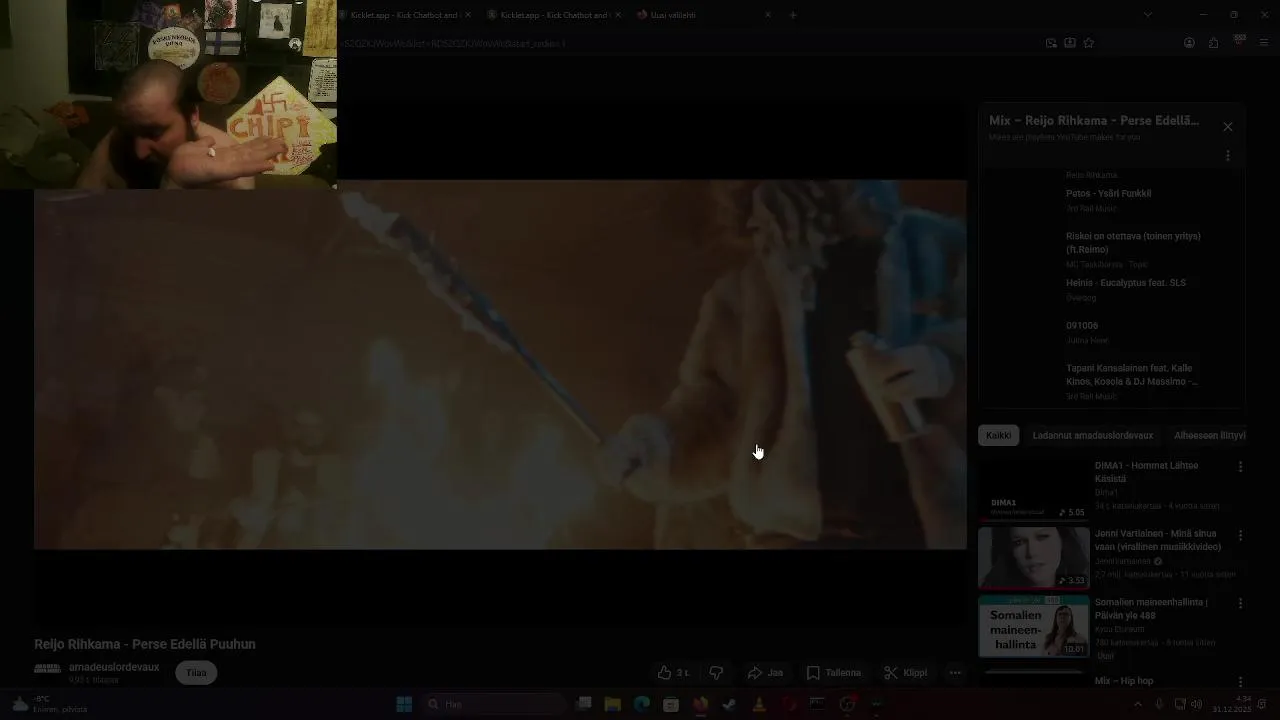Select the Aiheeseen liittyvä filter chip

1209,436
